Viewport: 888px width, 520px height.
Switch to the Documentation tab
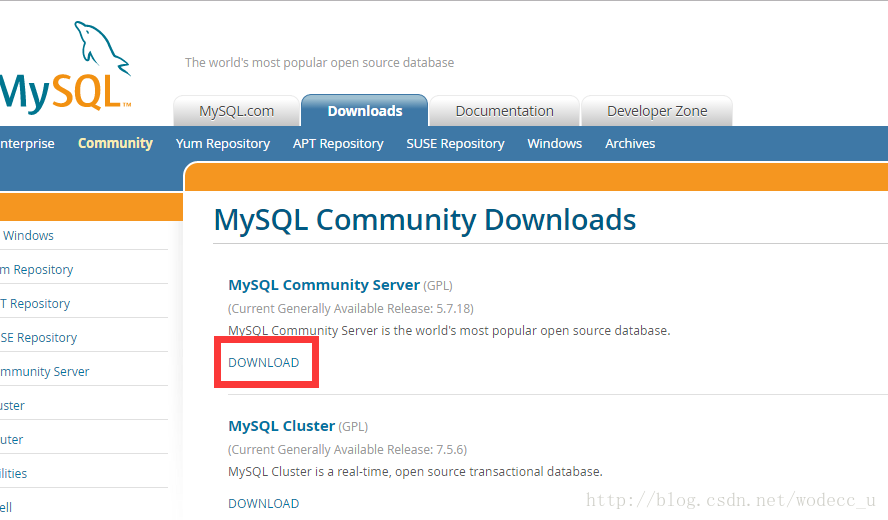click(505, 111)
